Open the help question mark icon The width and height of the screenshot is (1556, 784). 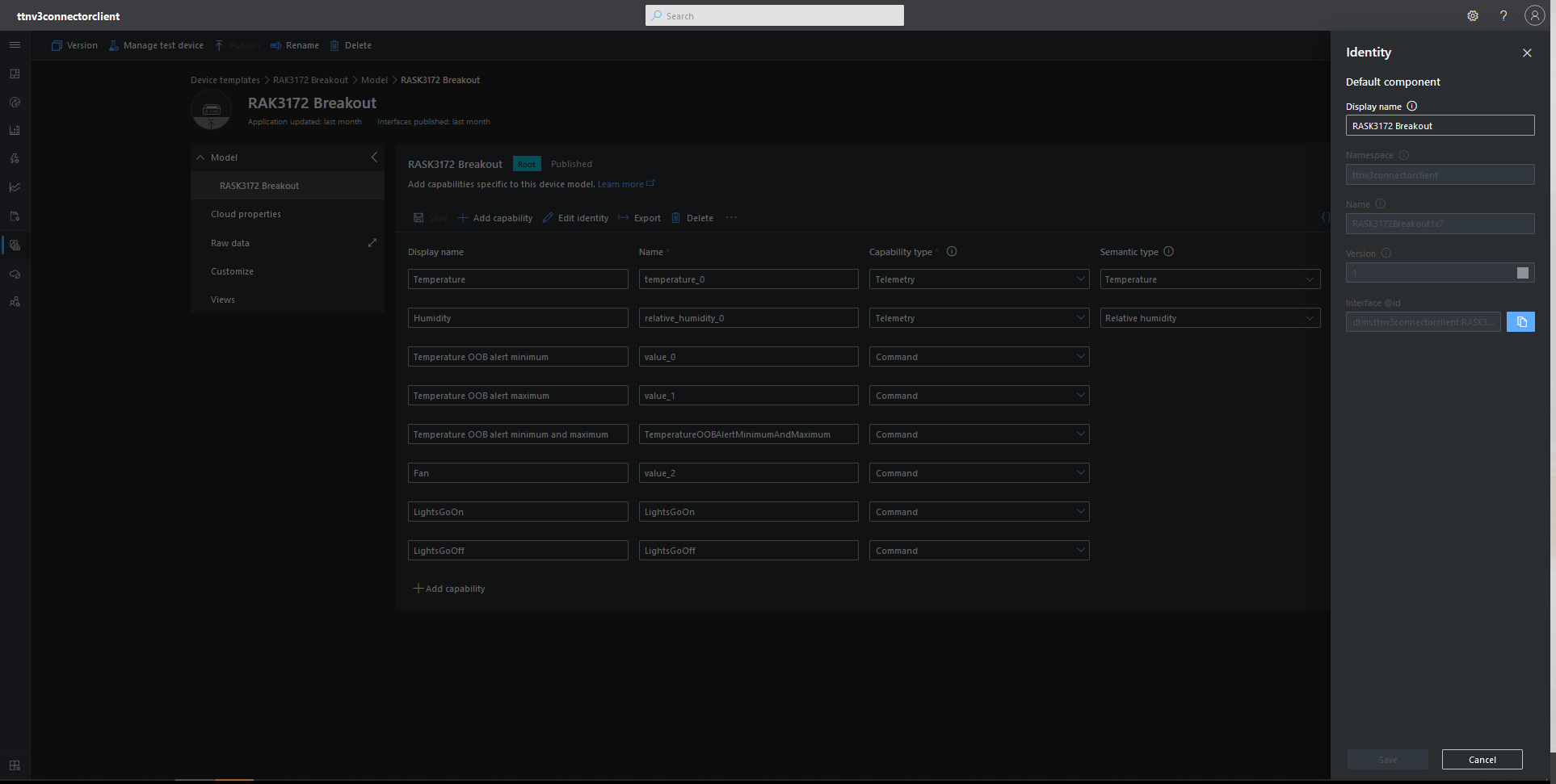click(1503, 16)
